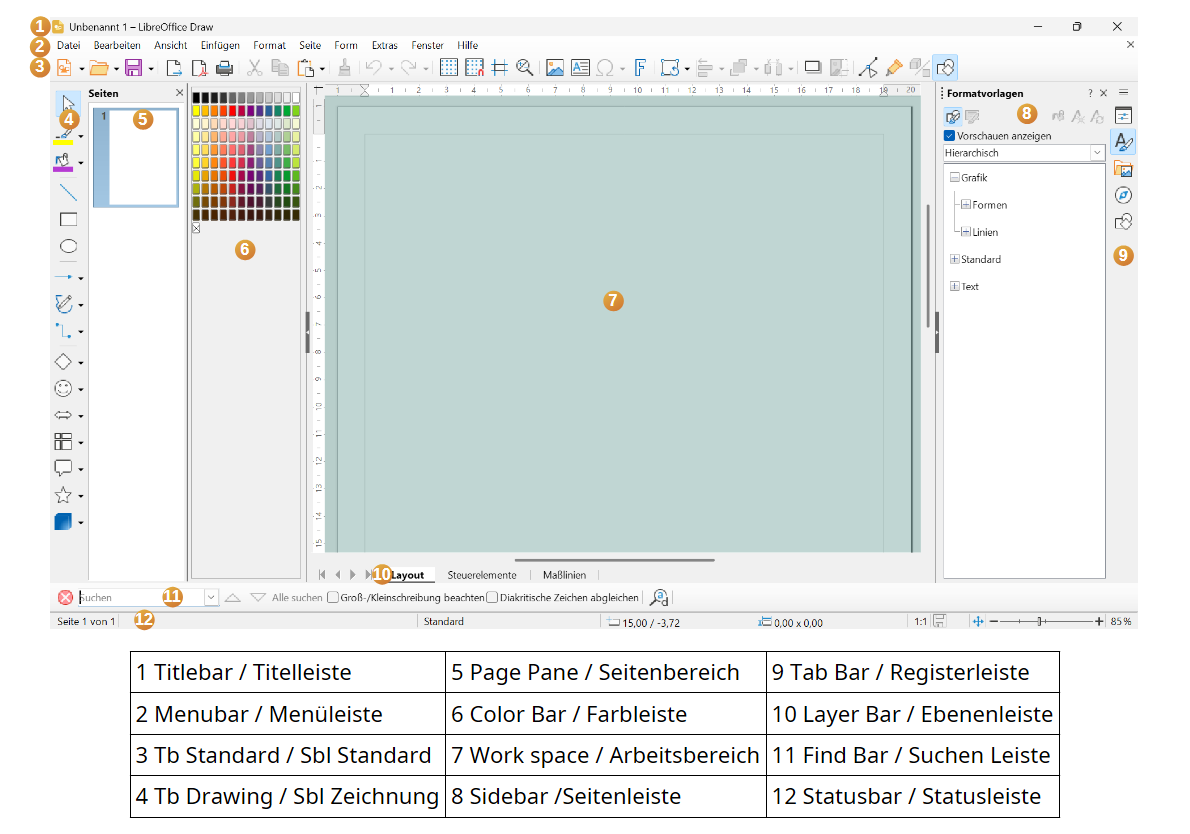Open sidebar Gallery deck icon
Screen dimensions: 1190x834
[1123, 168]
